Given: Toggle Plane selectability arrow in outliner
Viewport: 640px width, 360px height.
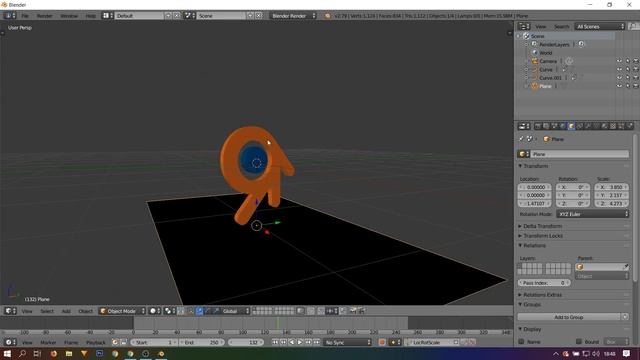Looking at the screenshot, I should point(628,86).
